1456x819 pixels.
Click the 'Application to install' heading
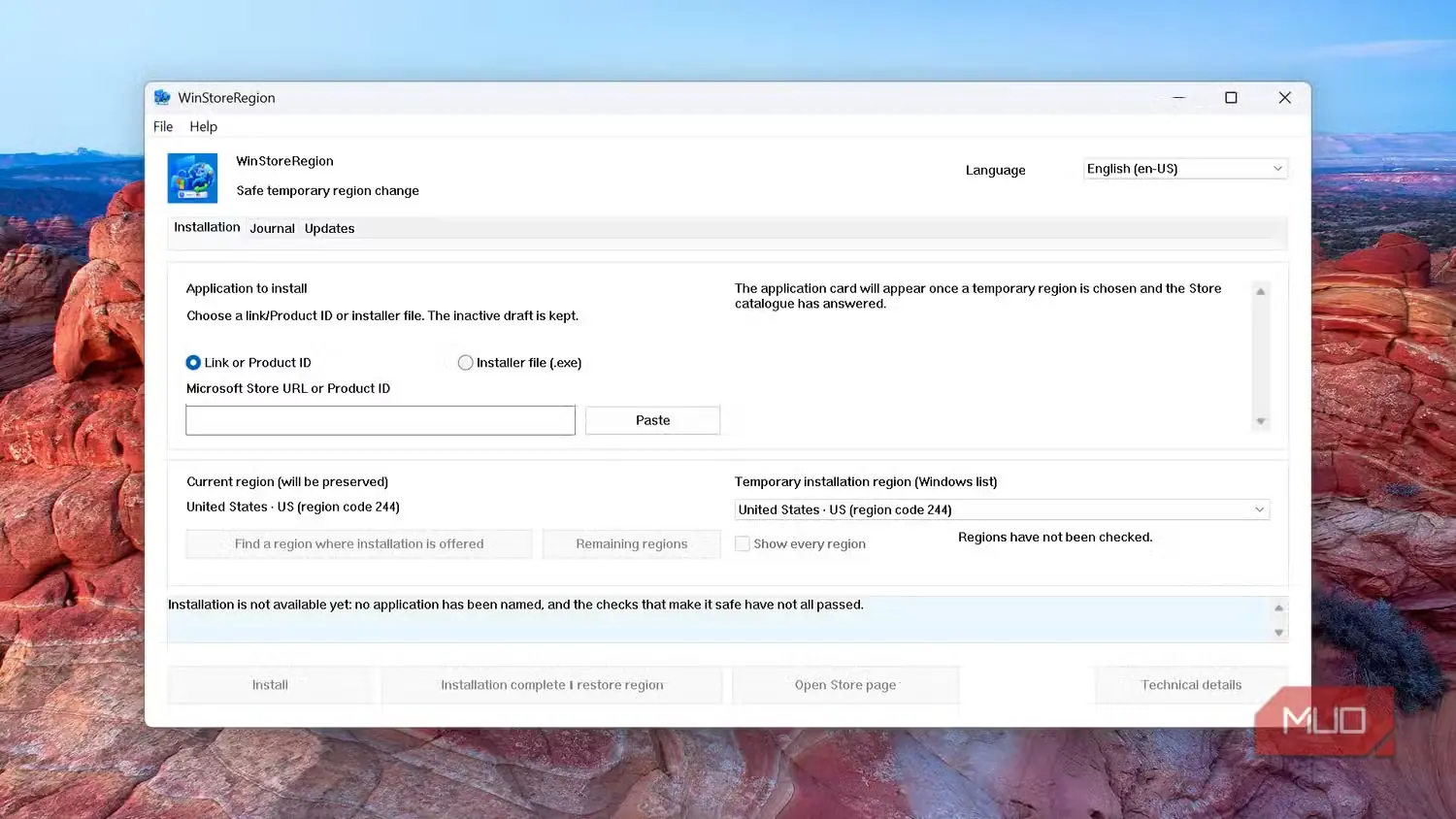247,289
